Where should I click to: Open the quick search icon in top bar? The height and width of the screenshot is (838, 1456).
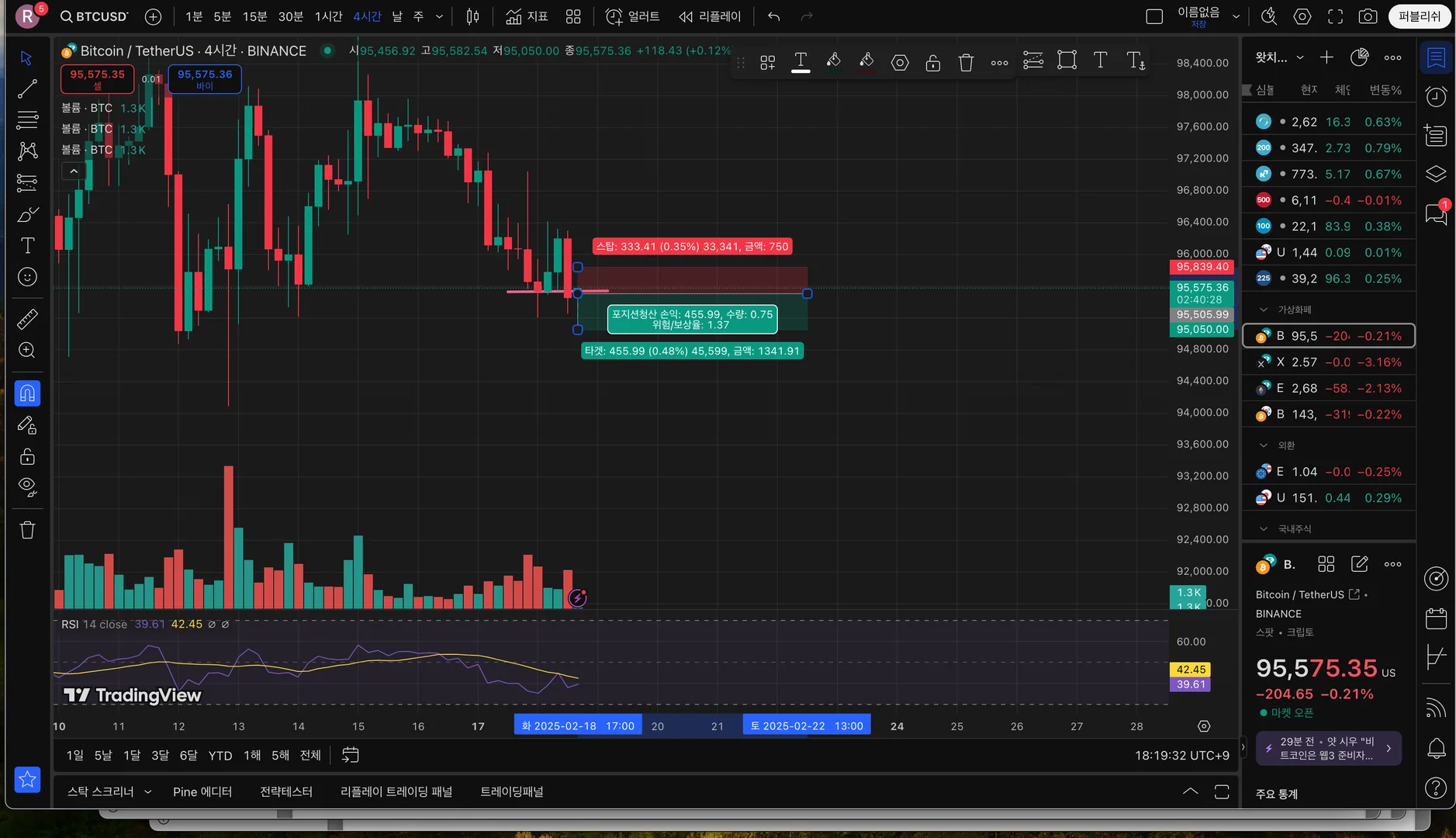point(1269,16)
